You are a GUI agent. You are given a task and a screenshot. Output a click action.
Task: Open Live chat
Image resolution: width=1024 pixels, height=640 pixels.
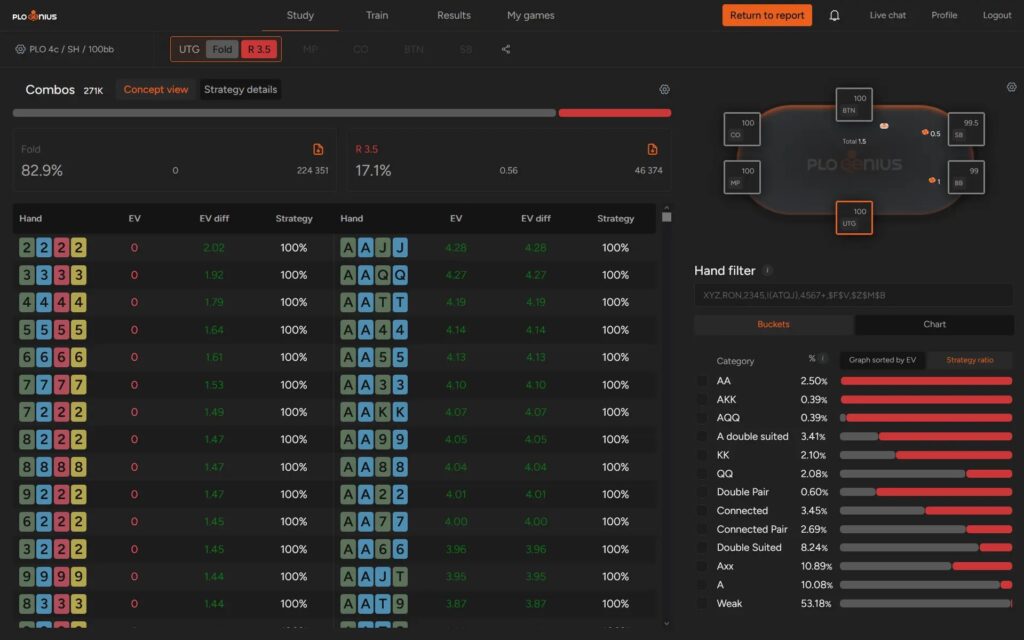coord(887,15)
